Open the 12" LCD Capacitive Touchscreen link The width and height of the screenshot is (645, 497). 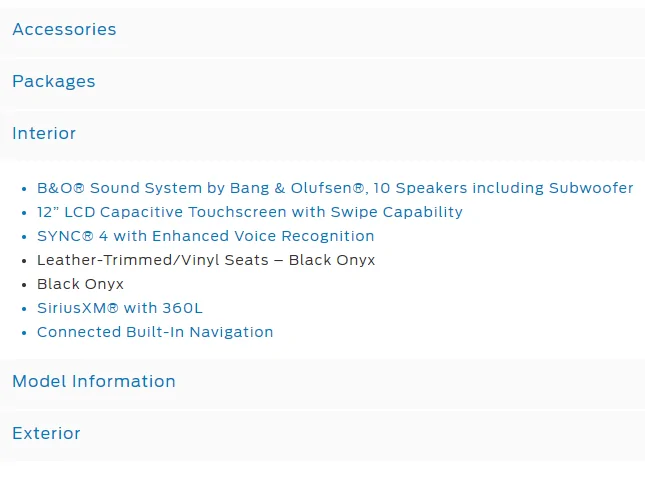point(250,212)
